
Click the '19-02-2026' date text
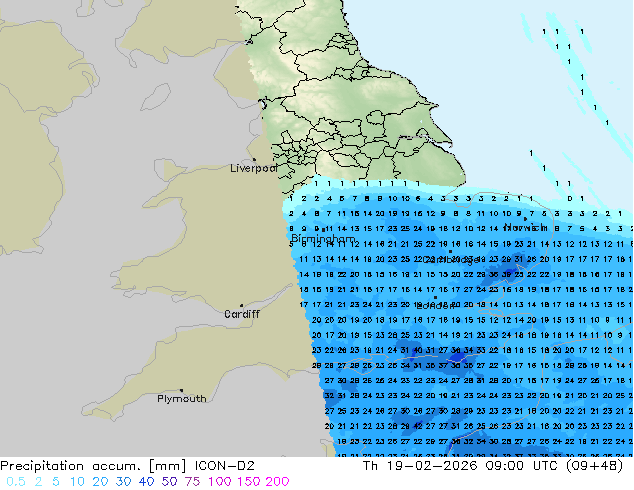(432, 466)
